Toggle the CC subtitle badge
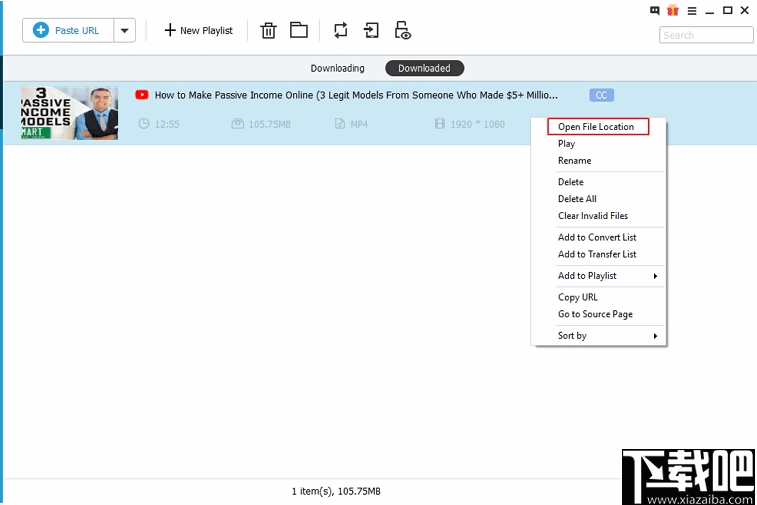Image resolution: width=757 pixels, height=505 pixels. tap(601, 95)
